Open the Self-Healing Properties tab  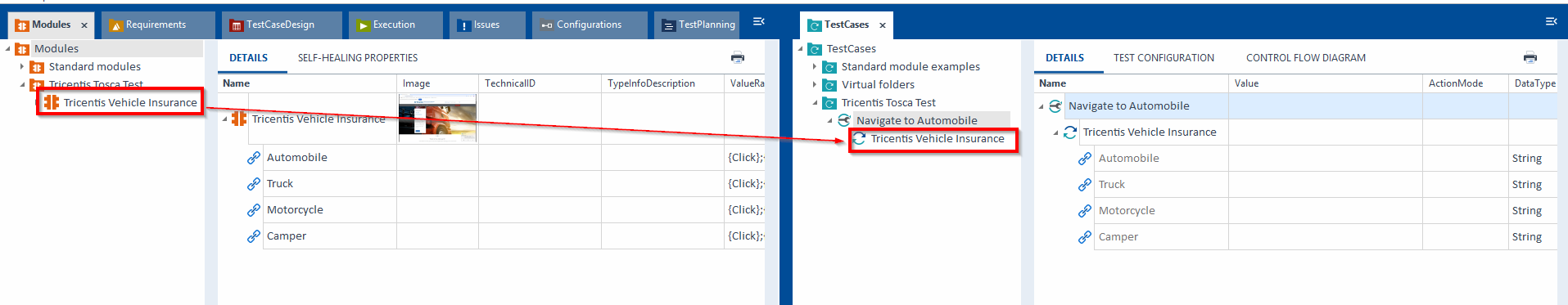point(358,58)
